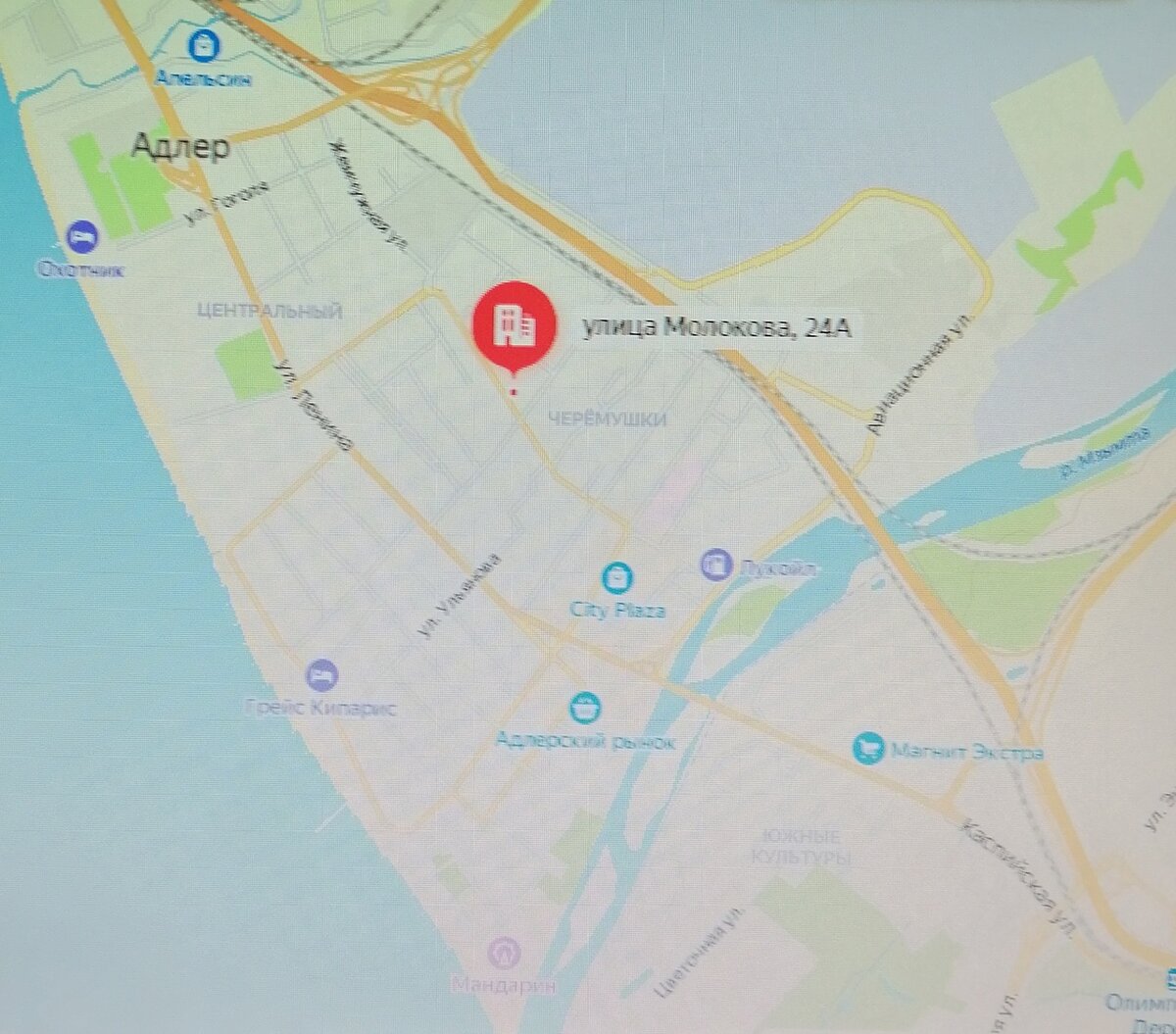Select the Южные Культуры park label

[800, 847]
